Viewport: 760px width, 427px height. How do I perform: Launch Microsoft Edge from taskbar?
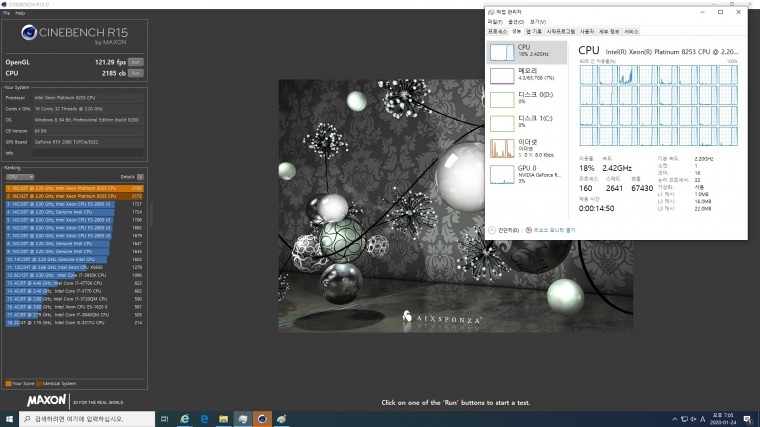click(204, 419)
